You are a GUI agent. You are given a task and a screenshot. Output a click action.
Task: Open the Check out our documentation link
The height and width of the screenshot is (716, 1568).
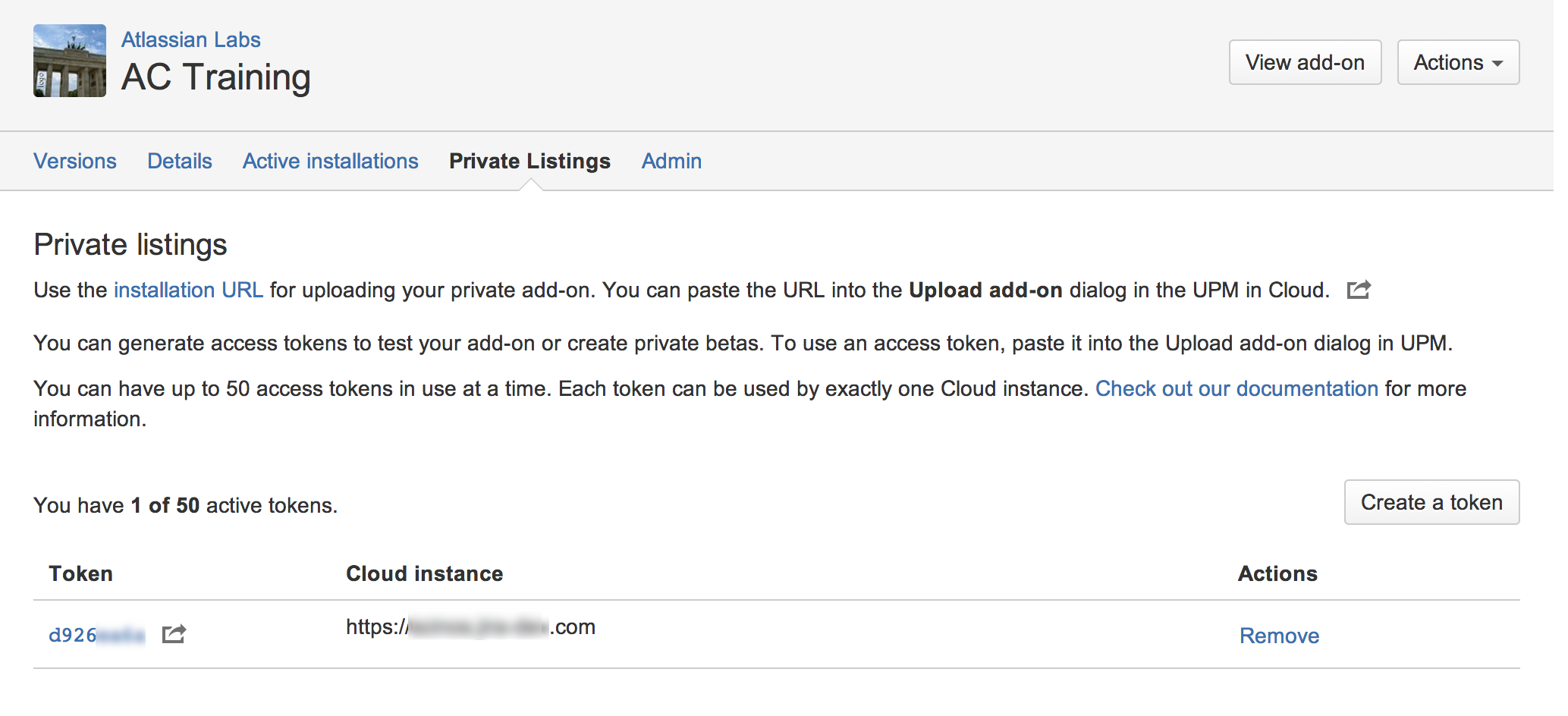(x=1236, y=388)
